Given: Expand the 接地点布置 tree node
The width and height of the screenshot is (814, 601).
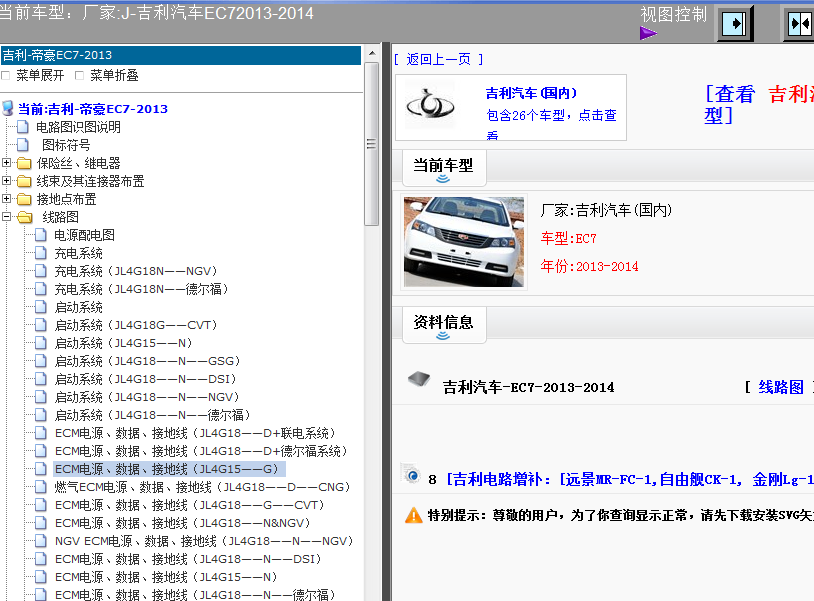Looking at the screenshot, I should click(7, 199).
